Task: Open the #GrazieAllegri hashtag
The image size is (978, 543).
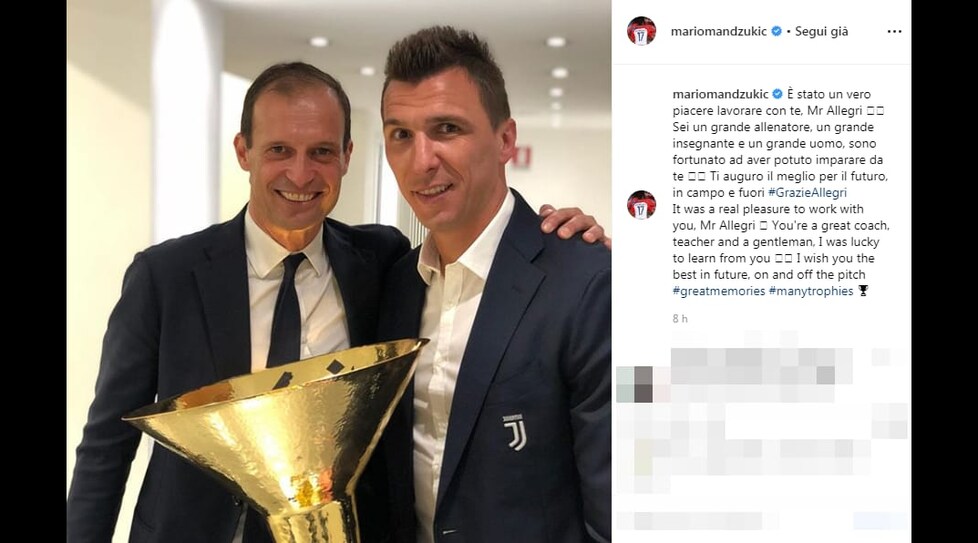Action: point(807,193)
